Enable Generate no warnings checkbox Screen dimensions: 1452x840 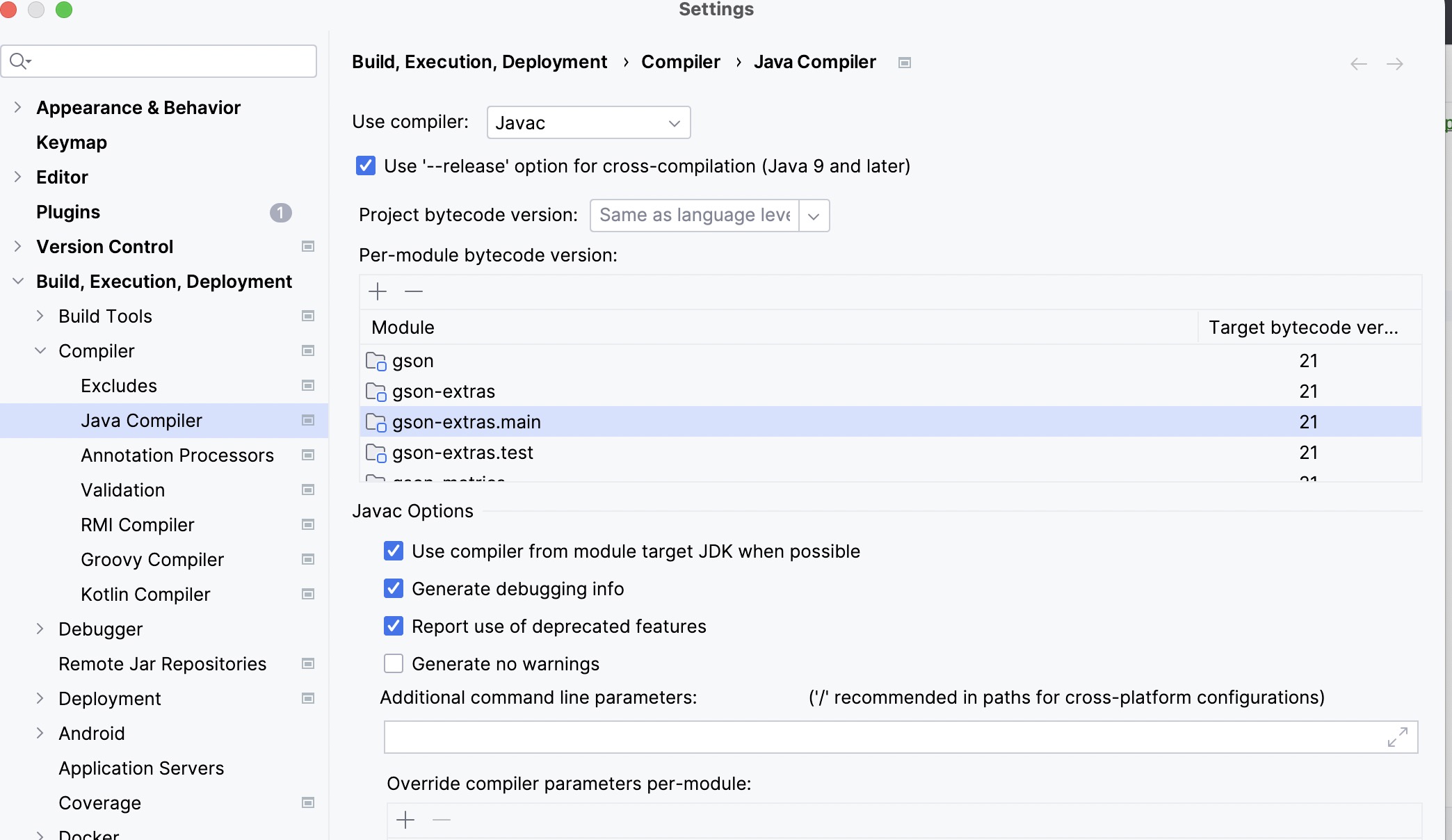[x=394, y=663]
